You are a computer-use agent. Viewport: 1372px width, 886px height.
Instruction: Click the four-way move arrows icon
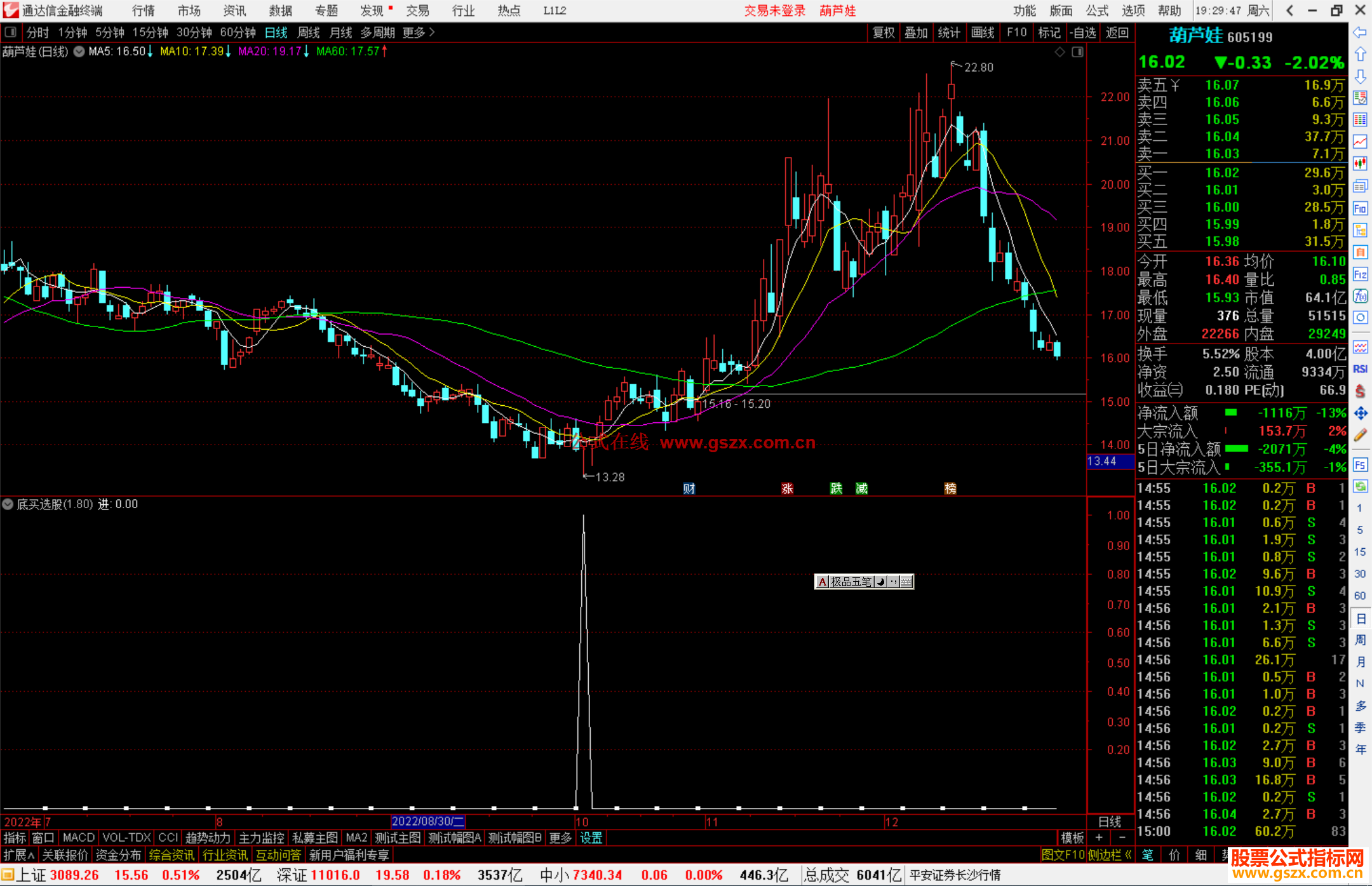click(x=1360, y=413)
